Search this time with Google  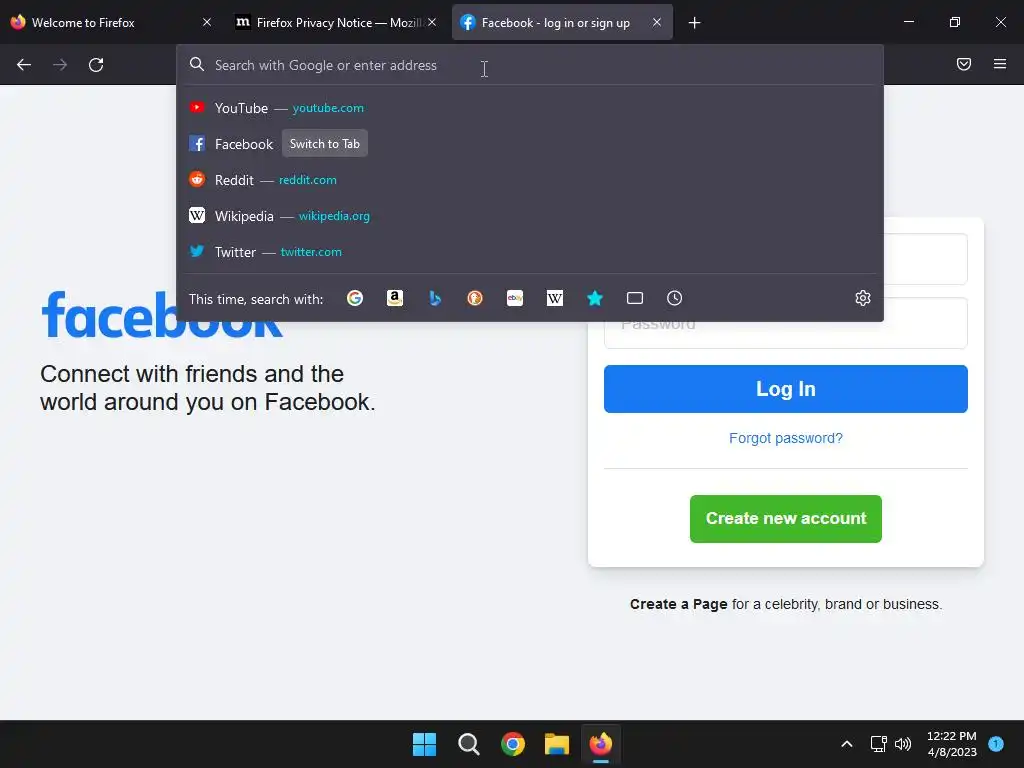coord(355,298)
